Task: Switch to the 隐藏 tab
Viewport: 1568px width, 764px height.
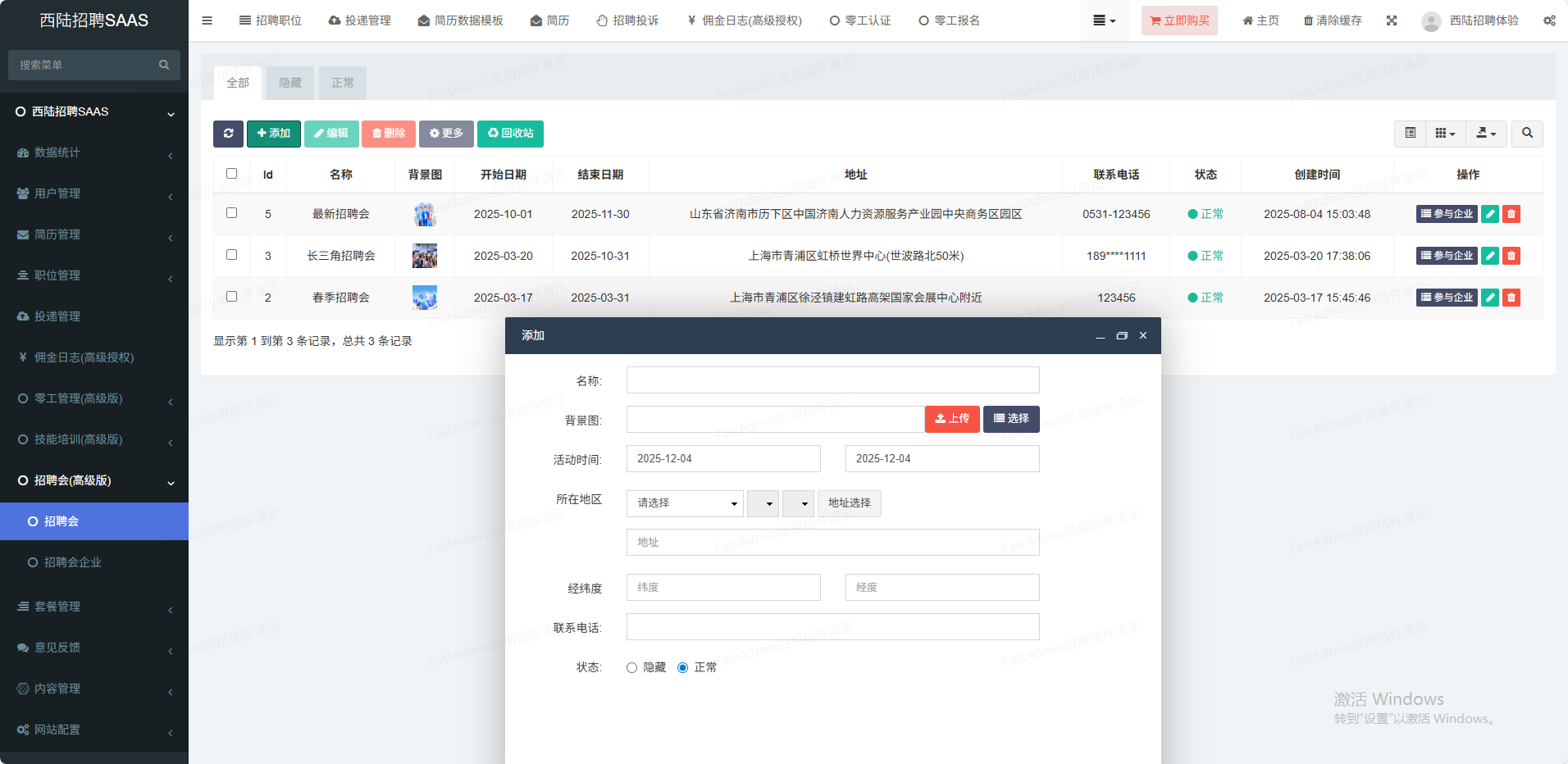Action: point(290,83)
